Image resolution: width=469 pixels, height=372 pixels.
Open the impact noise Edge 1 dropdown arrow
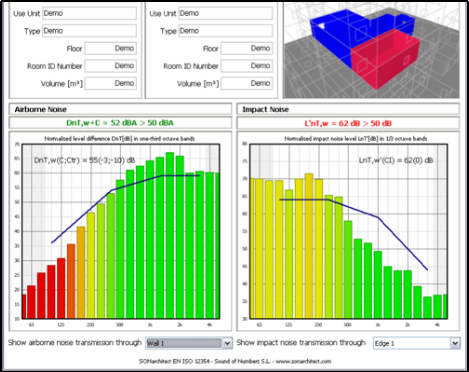(455, 343)
